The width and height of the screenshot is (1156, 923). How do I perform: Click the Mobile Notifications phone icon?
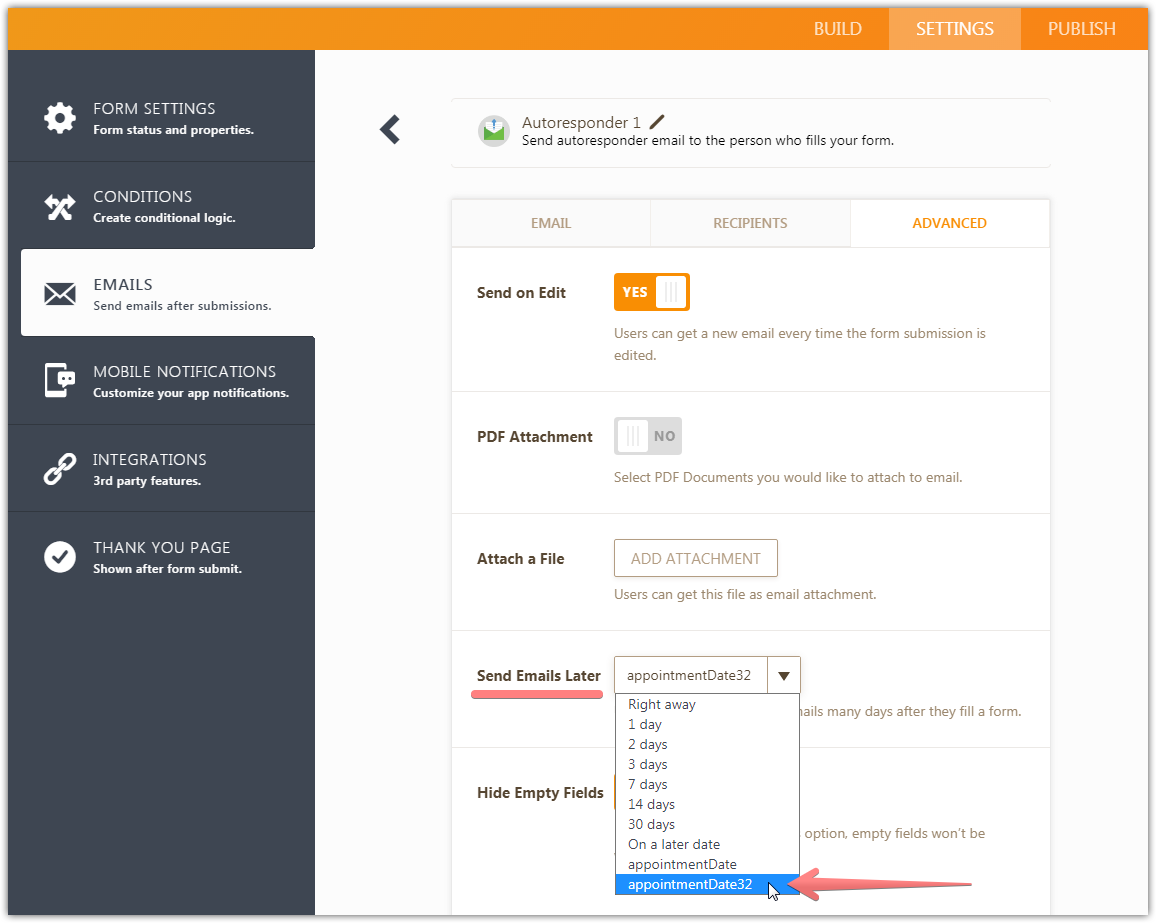pos(60,381)
